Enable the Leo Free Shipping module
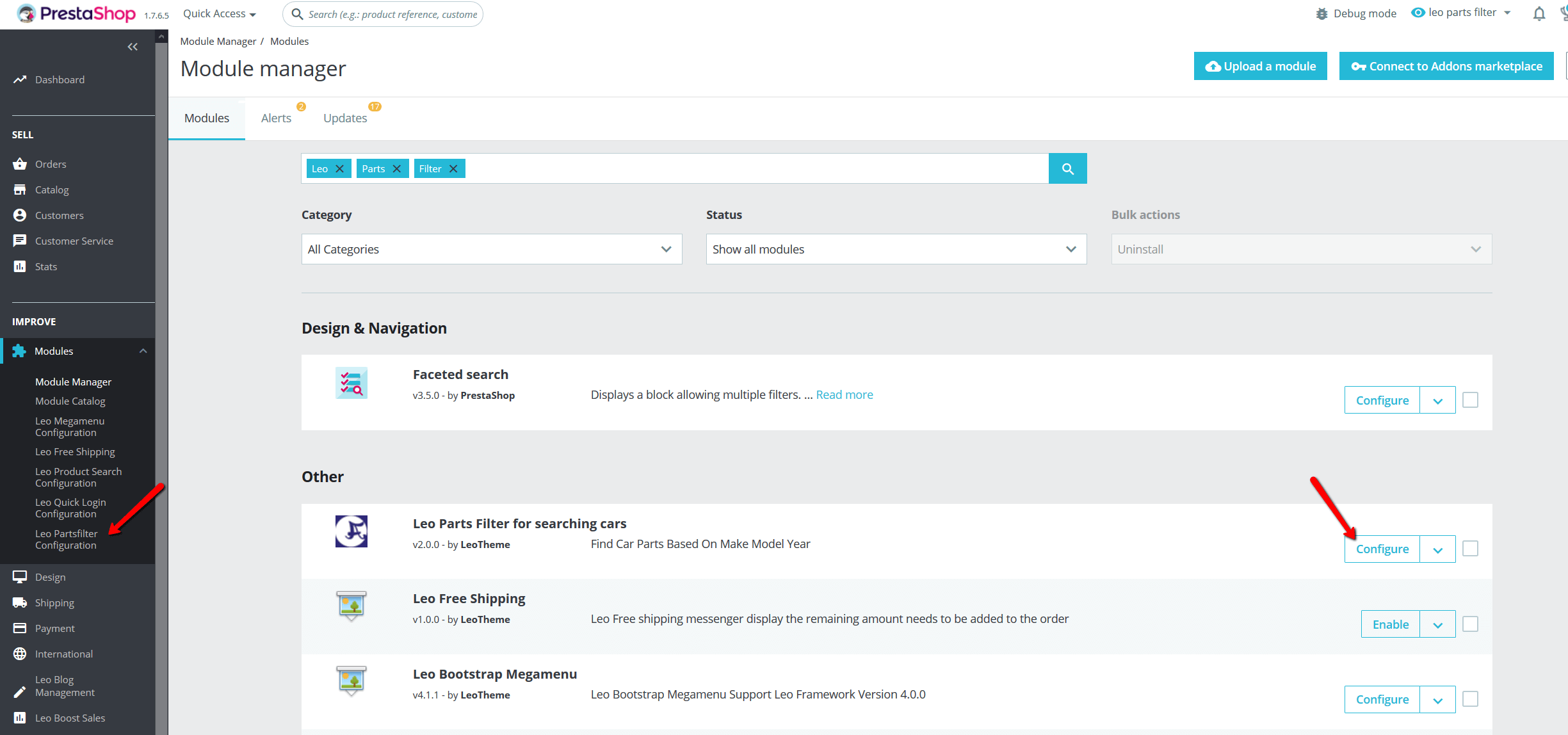1568x735 pixels. 1390,624
